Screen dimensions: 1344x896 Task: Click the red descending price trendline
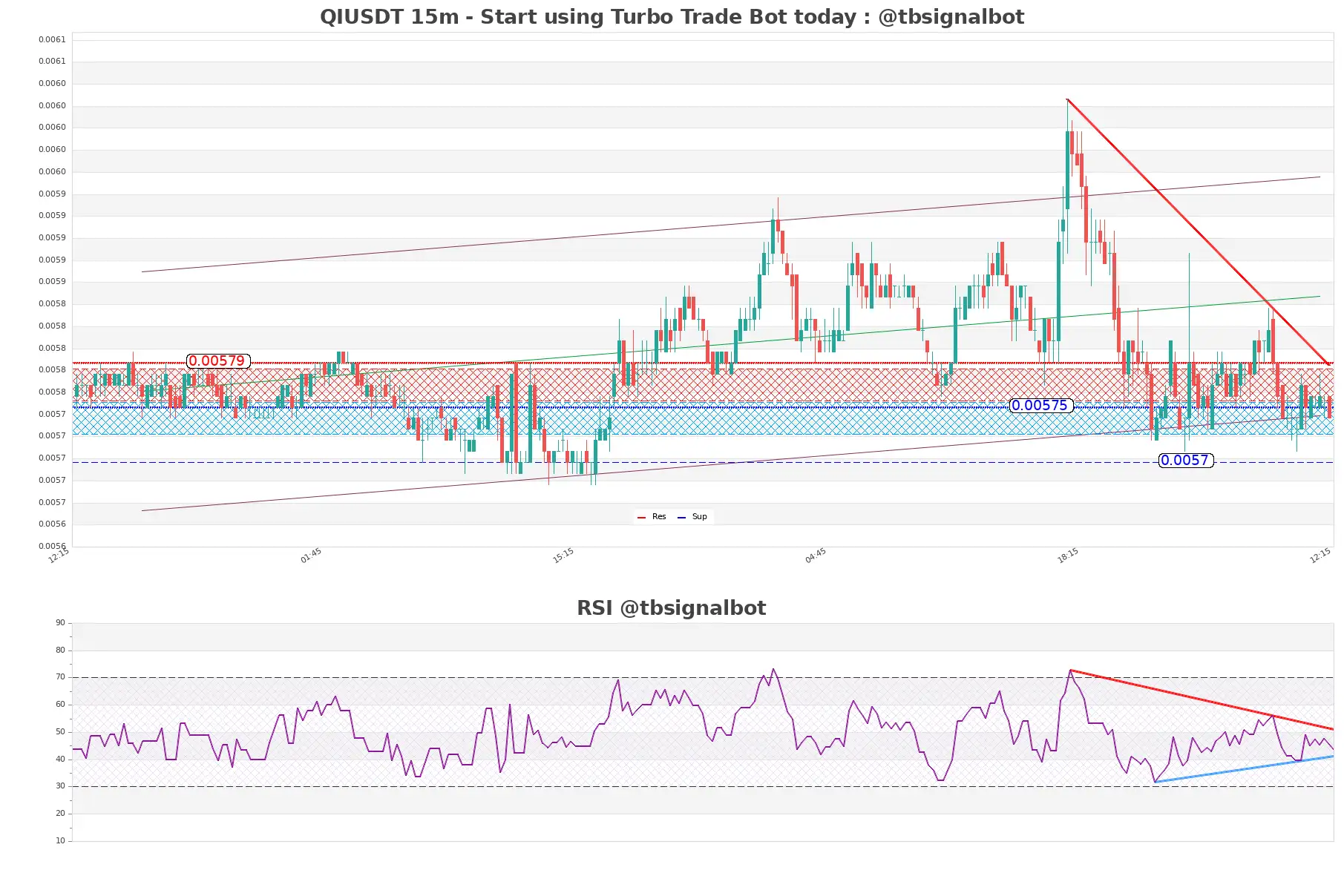pyautogui.click(x=1198, y=232)
